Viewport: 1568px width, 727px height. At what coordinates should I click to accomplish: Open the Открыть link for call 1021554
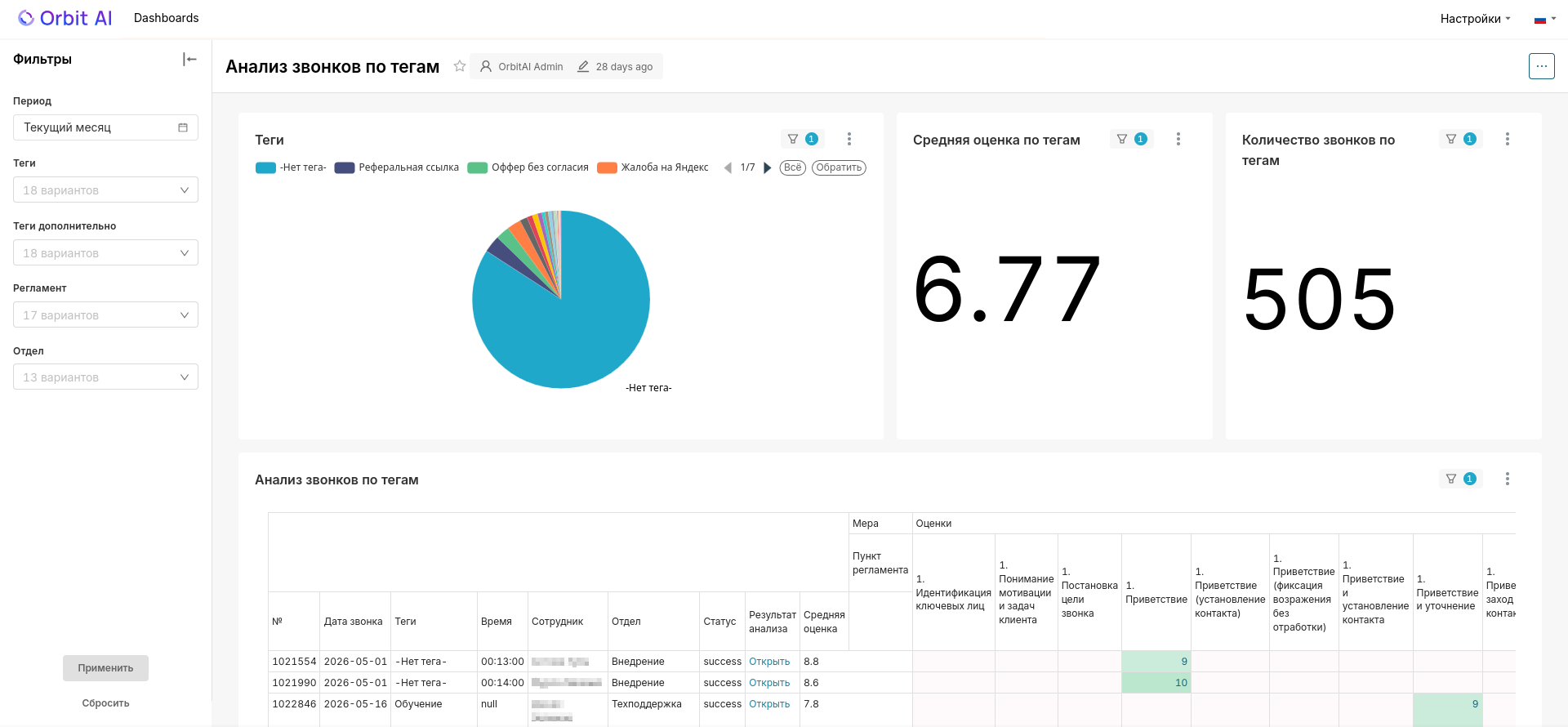point(769,662)
